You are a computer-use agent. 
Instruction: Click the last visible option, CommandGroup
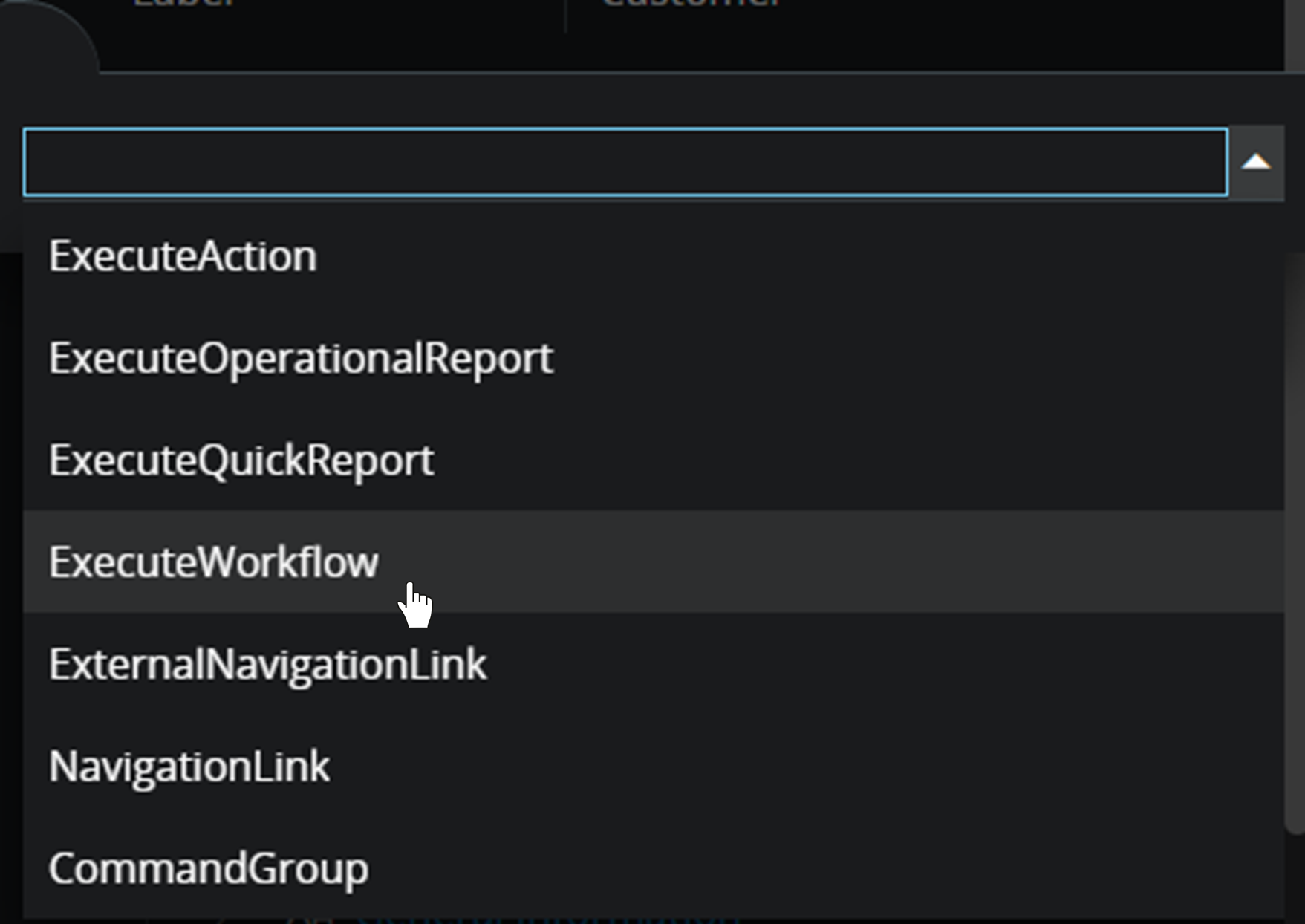(x=209, y=868)
